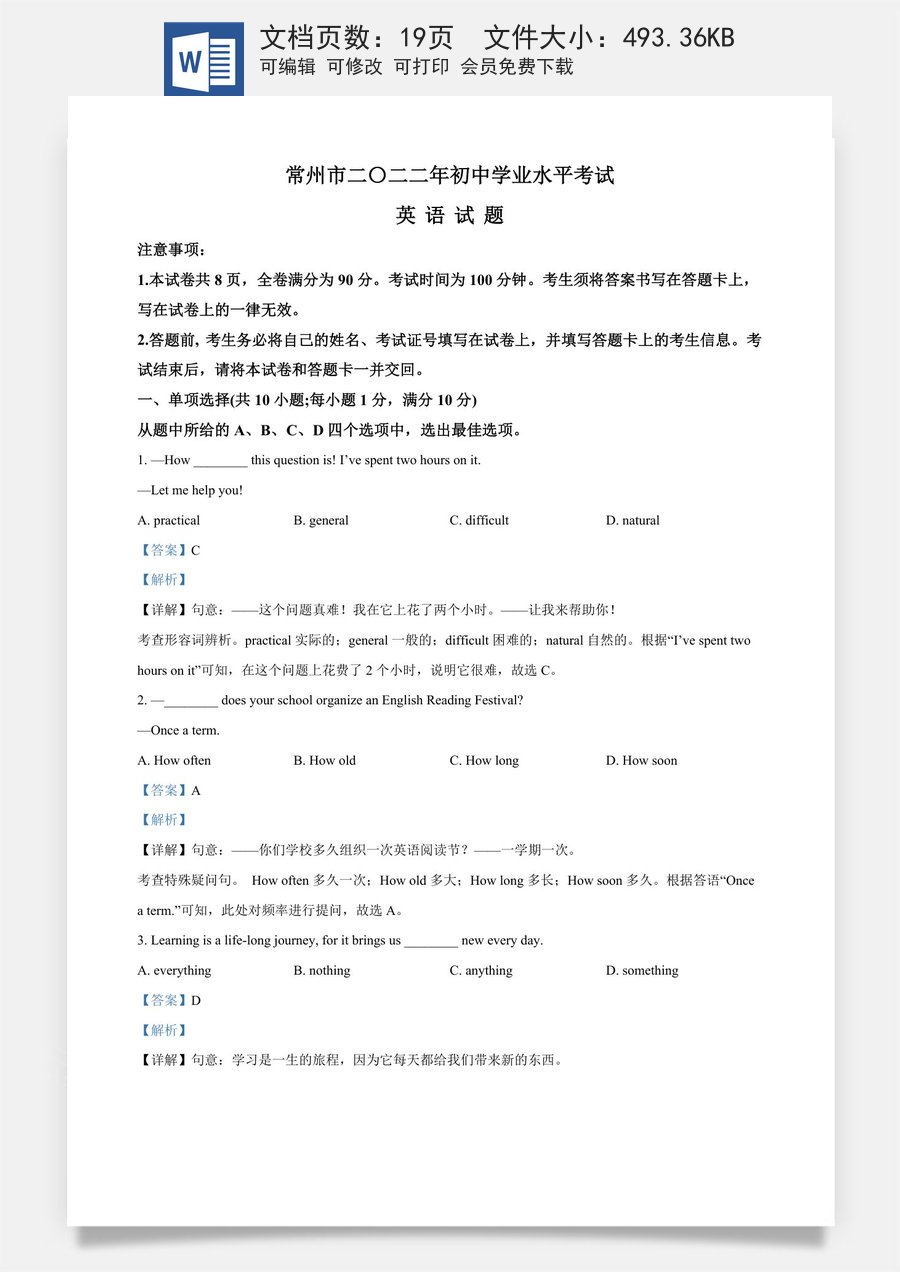This screenshot has height=1272, width=900.
Task: Select option 'C. anything'
Action: (481, 970)
